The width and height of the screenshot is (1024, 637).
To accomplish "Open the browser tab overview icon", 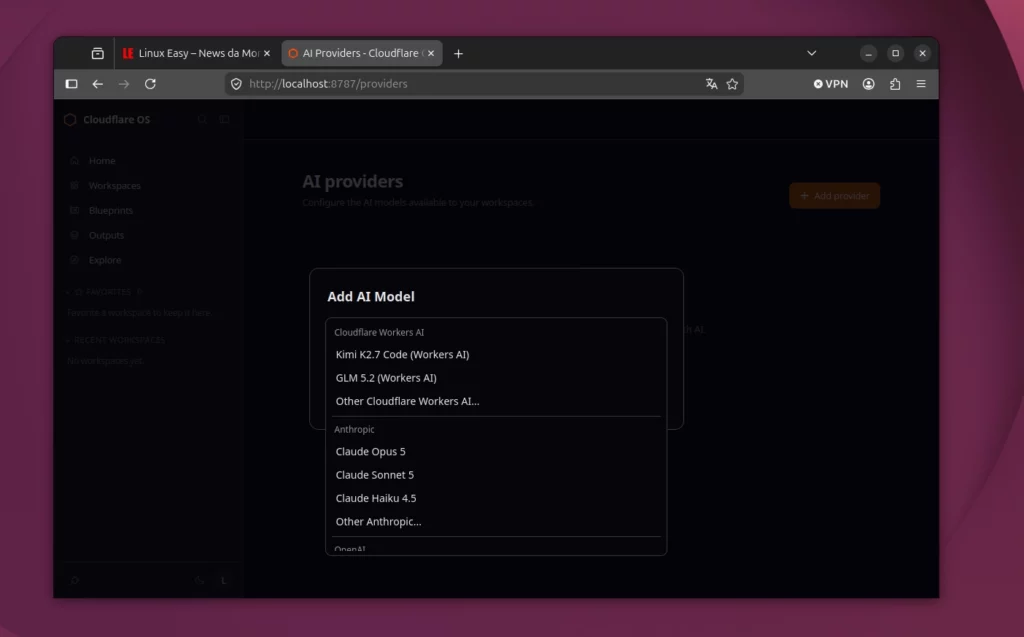I will tap(97, 54).
